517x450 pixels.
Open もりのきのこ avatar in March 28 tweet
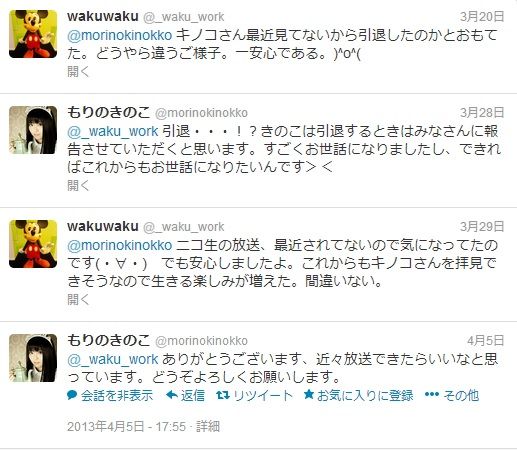tap(33, 130)
